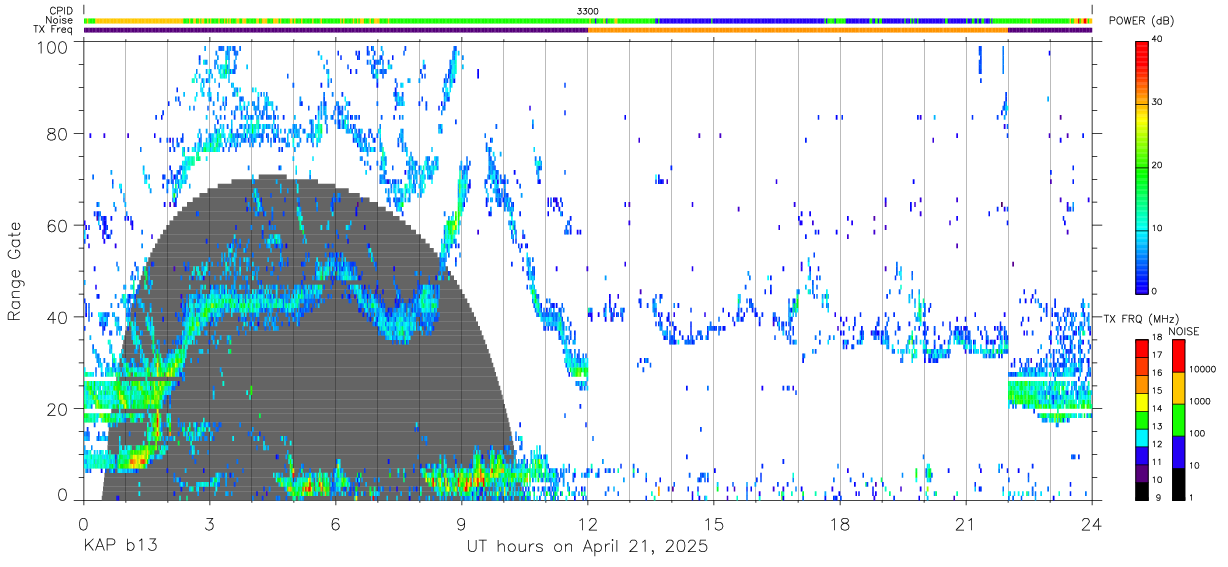Click the 15 label on TX FRQ scale
Viewport: 1228px width, 567px height.
1157,391
